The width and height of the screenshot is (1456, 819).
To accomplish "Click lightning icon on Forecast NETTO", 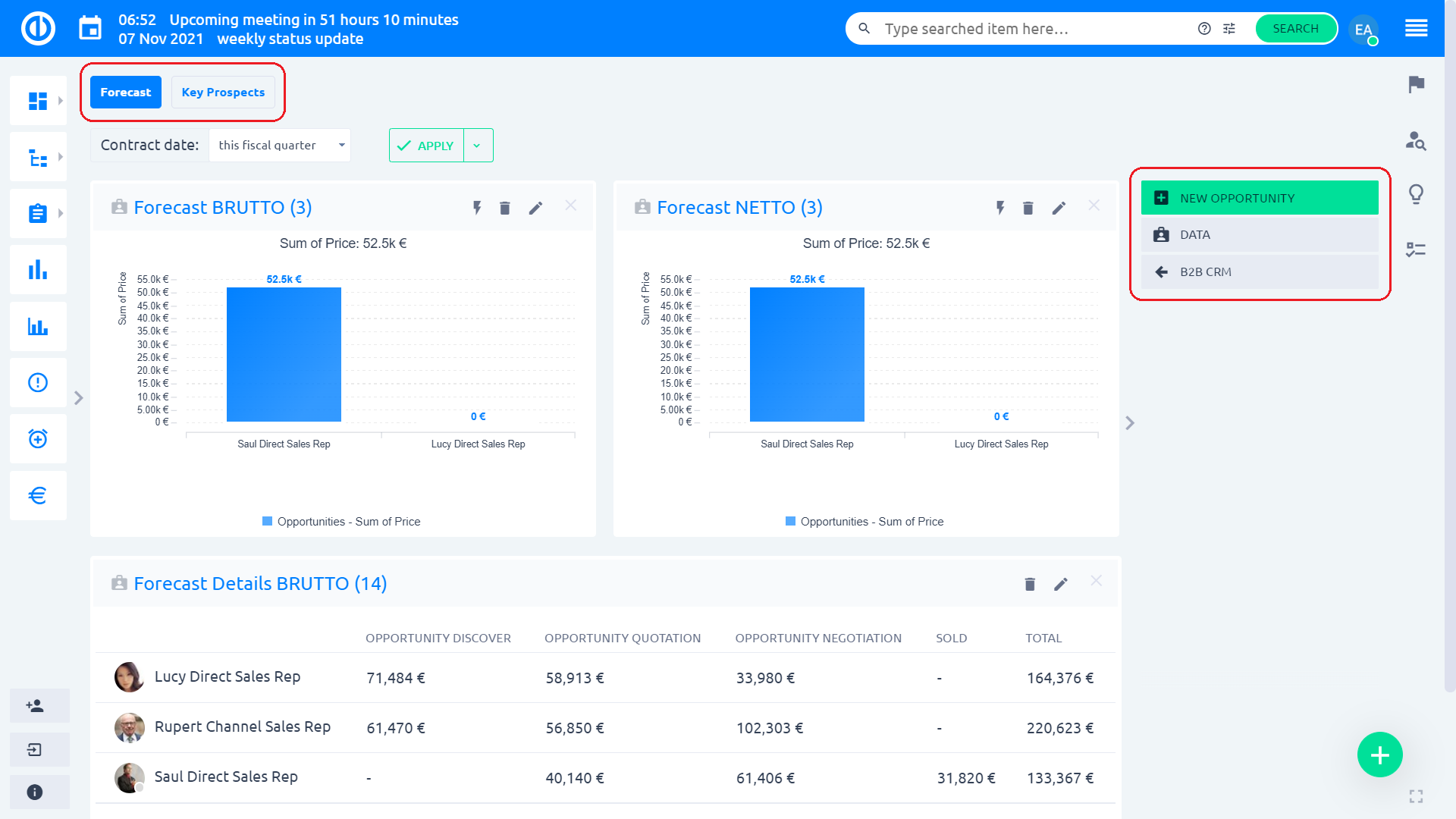I will click(x=1000, y=208).
